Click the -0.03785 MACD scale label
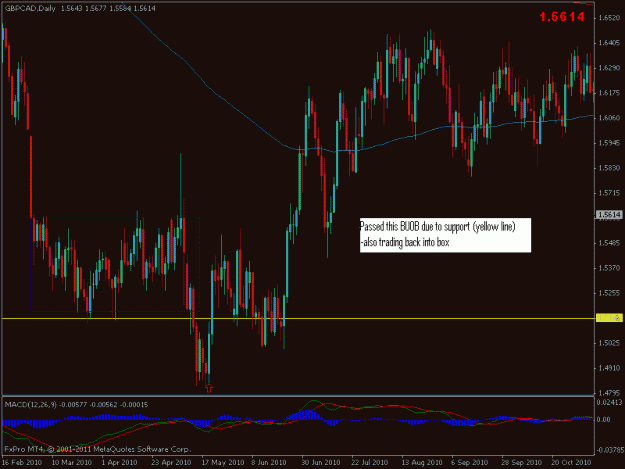 pyautogui.click(x=610, y=450)
